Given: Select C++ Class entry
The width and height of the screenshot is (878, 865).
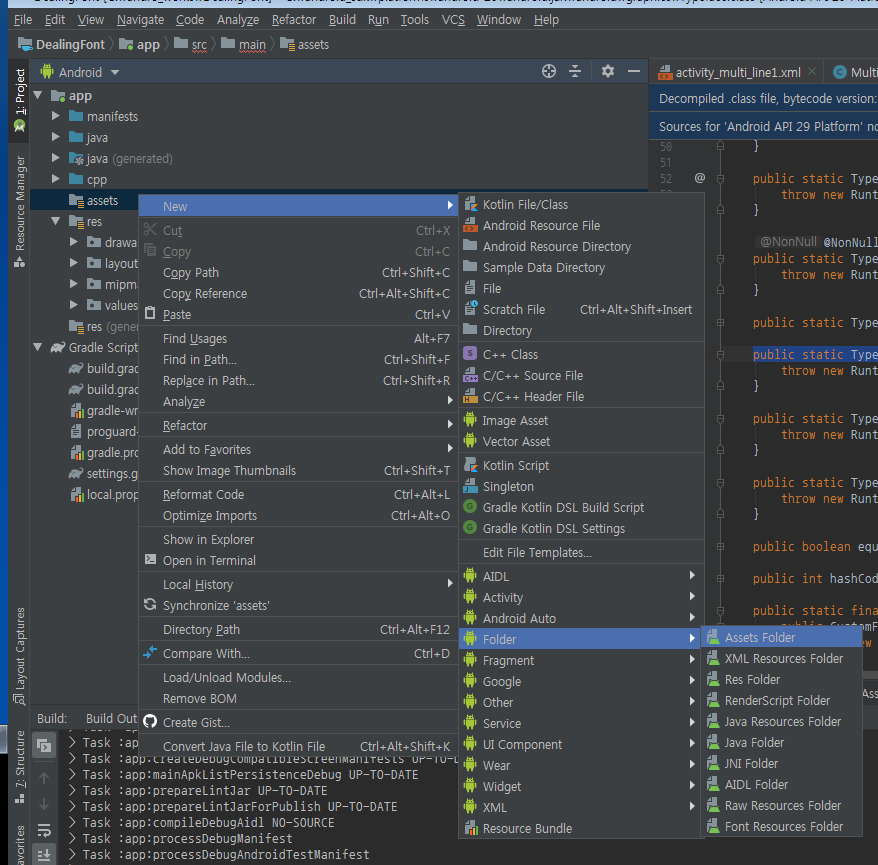Looking at the screenshot, I should tap(581, 354).
